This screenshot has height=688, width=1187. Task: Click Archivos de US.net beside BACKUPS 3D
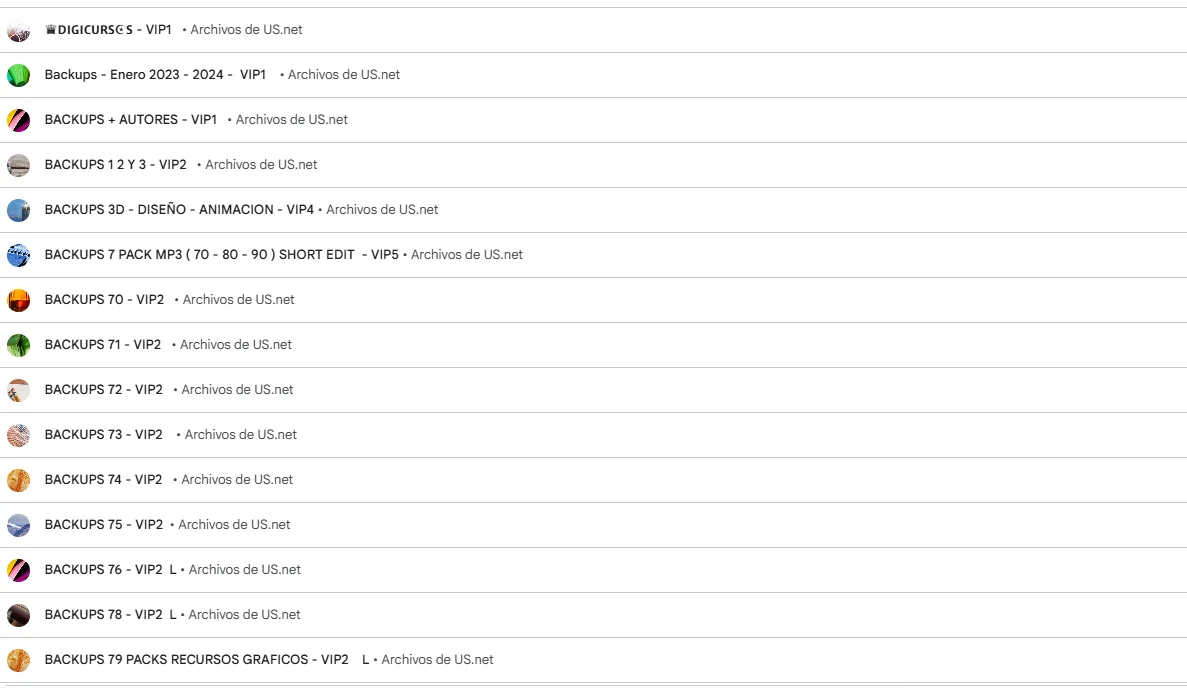[382, 210]
